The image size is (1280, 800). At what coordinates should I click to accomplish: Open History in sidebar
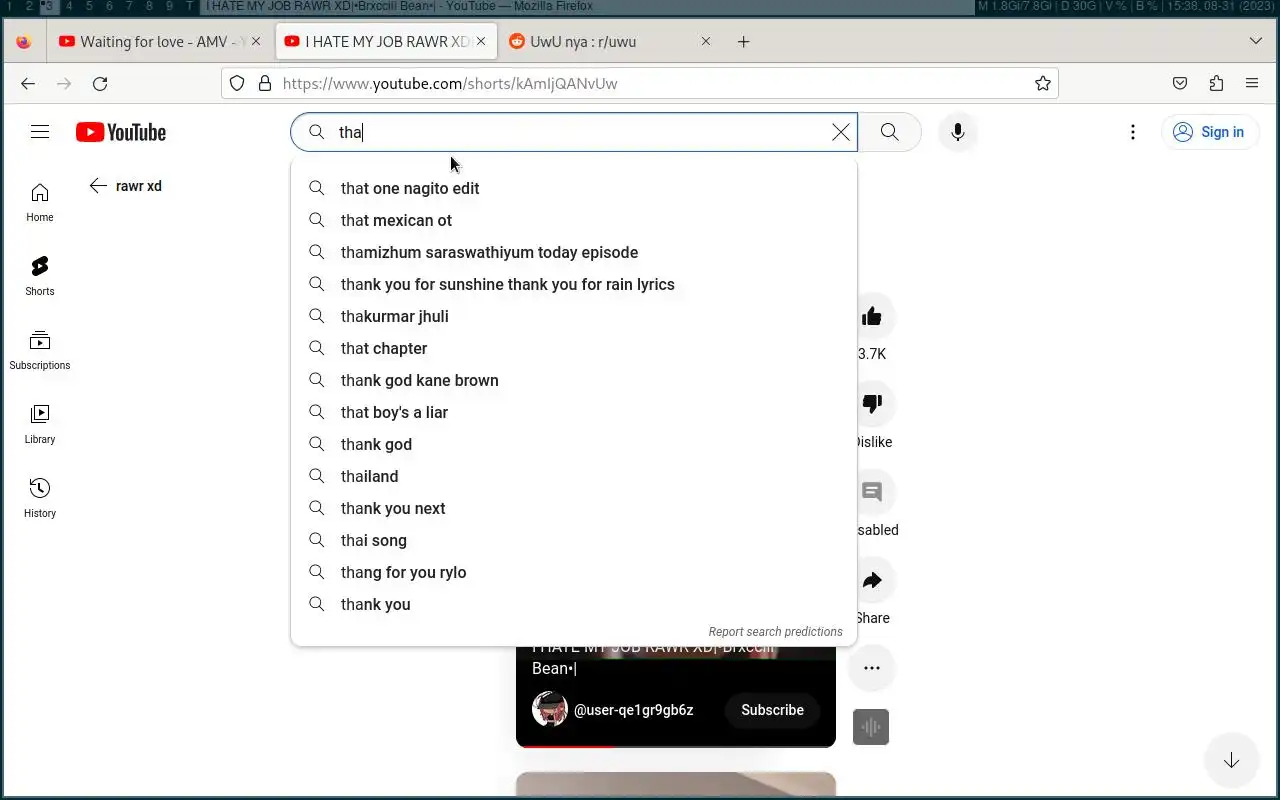point(40,498)
